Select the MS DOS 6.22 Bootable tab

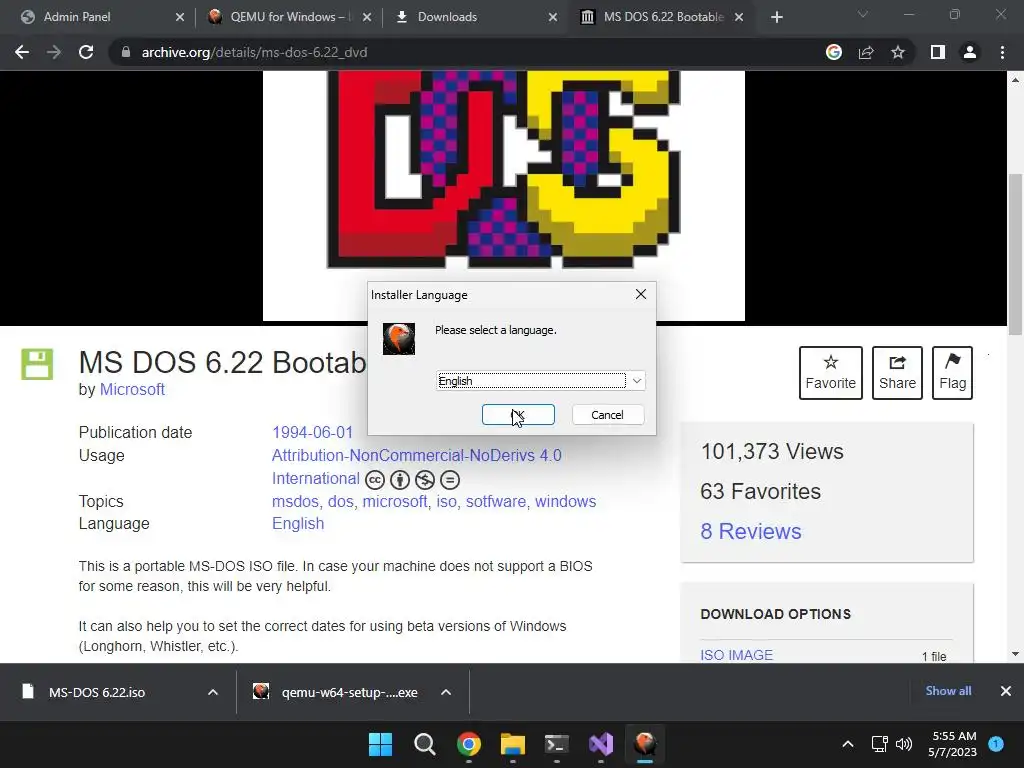click(x=664, y=17)
